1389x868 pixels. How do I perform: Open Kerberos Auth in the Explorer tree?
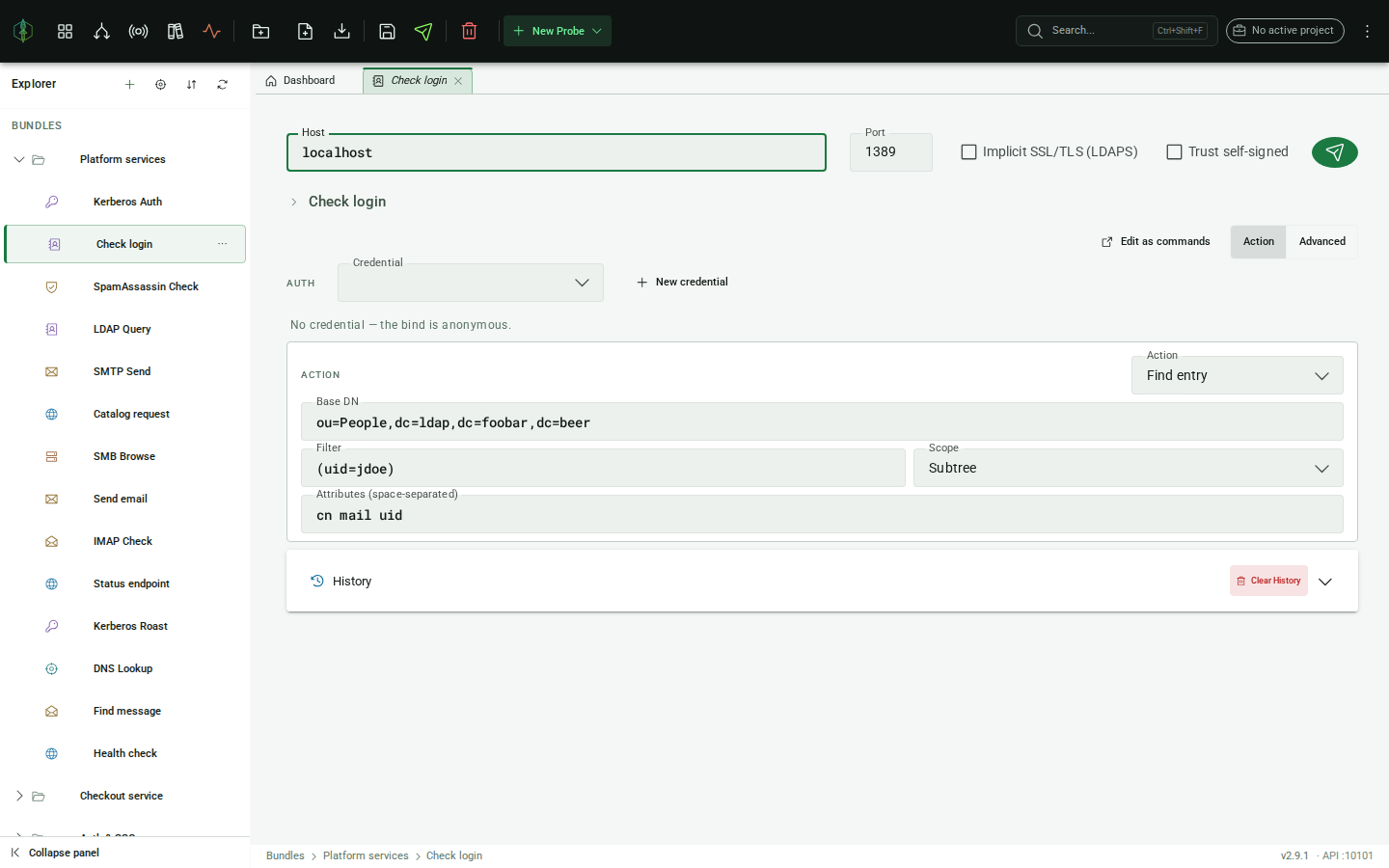(x=125, y=202)
